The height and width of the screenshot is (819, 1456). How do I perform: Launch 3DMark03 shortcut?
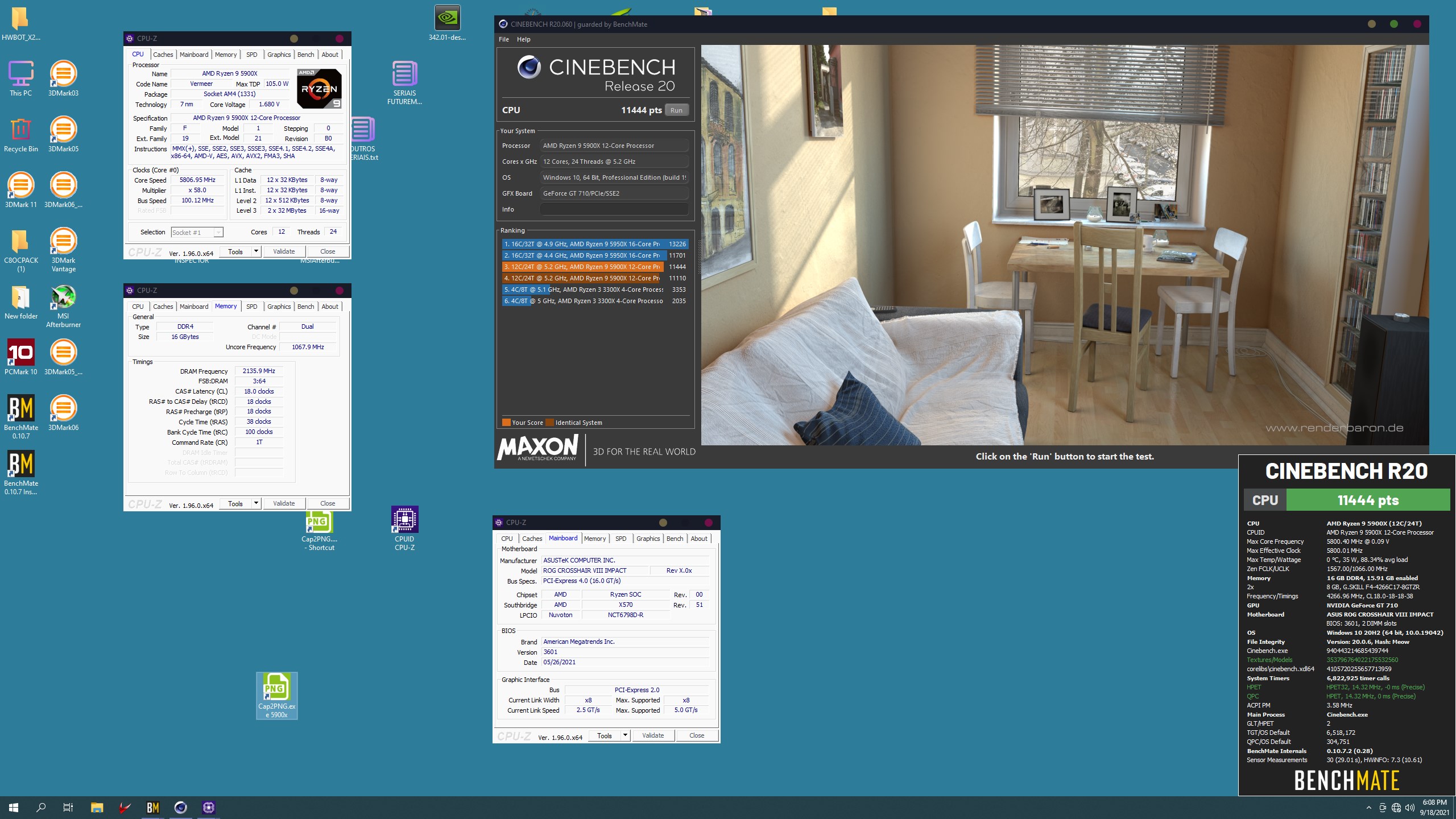63,78
